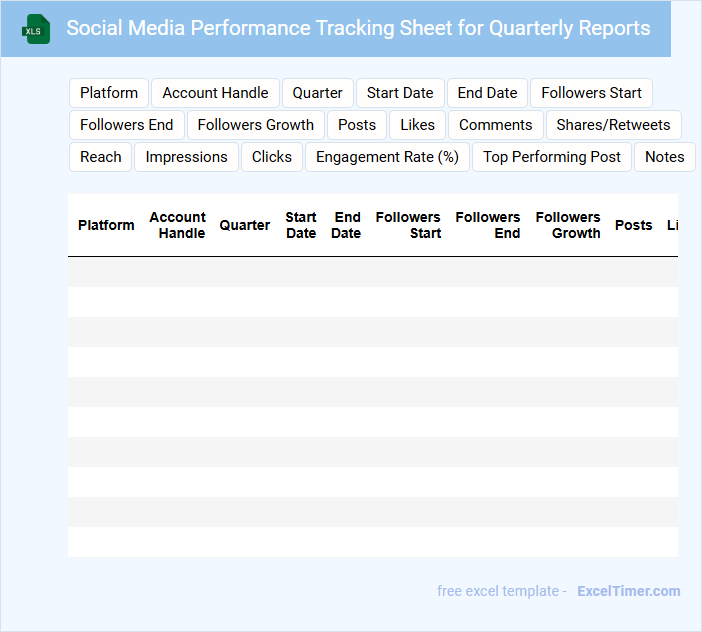Click the Shares/Retweets tag
702x632 pixels.
coord(613,125)
